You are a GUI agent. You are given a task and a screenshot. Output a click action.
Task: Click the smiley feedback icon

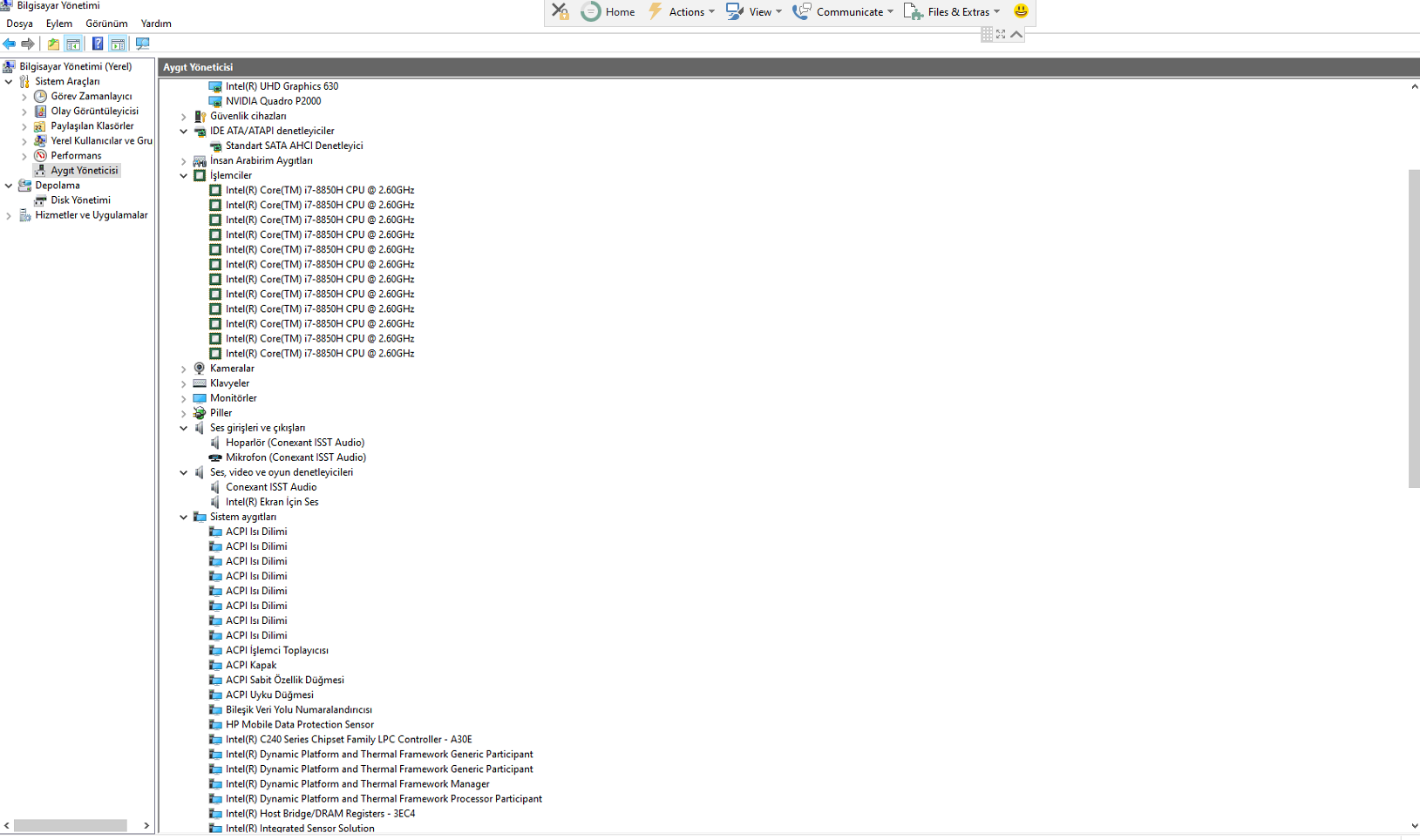tap(1021, 11)
